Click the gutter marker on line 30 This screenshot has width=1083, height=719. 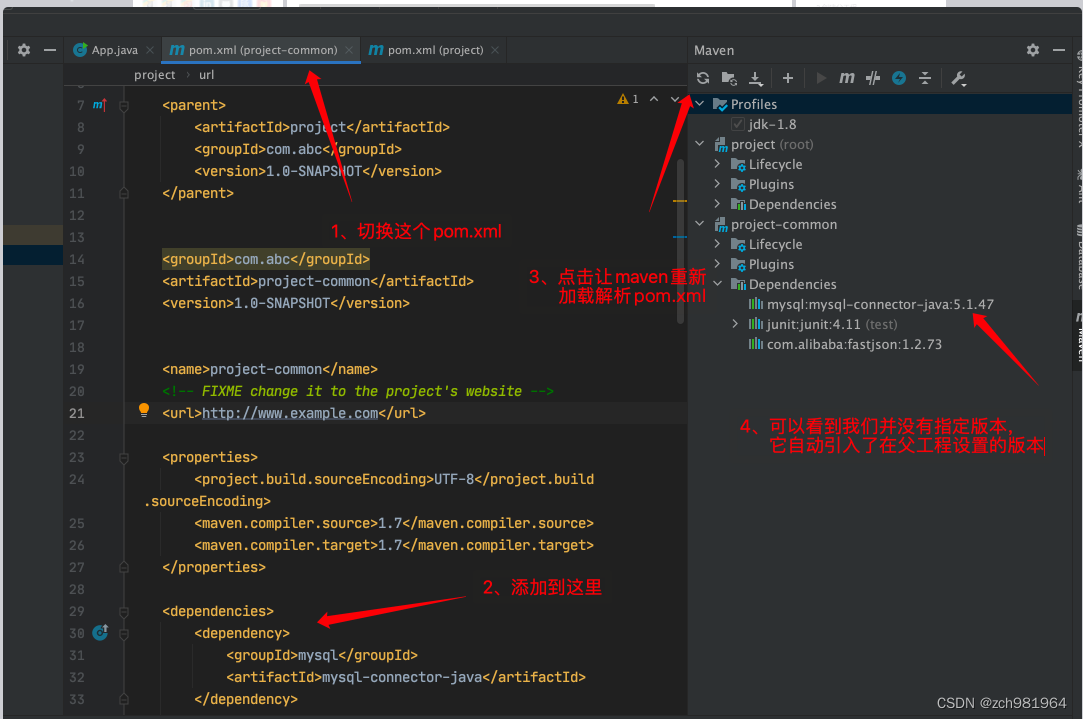pyautogui.click(x=100, y=632)
